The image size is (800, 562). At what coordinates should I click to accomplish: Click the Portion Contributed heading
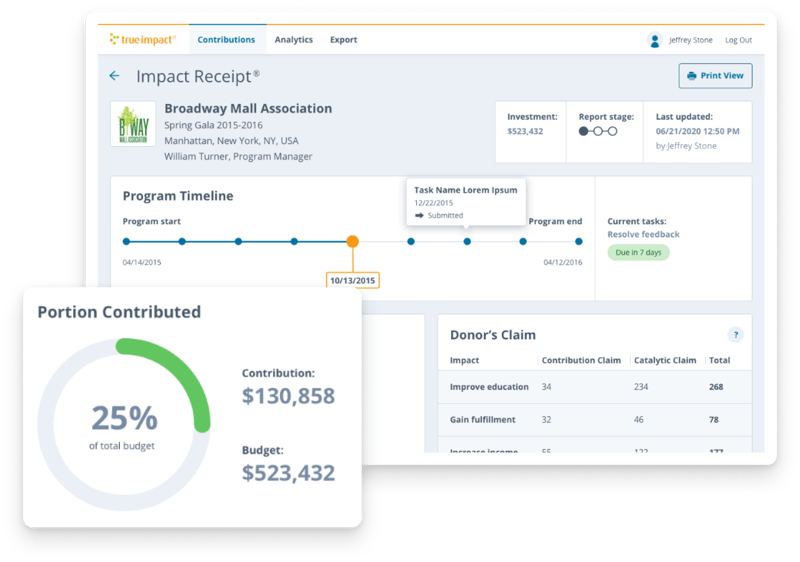[119, 312]
